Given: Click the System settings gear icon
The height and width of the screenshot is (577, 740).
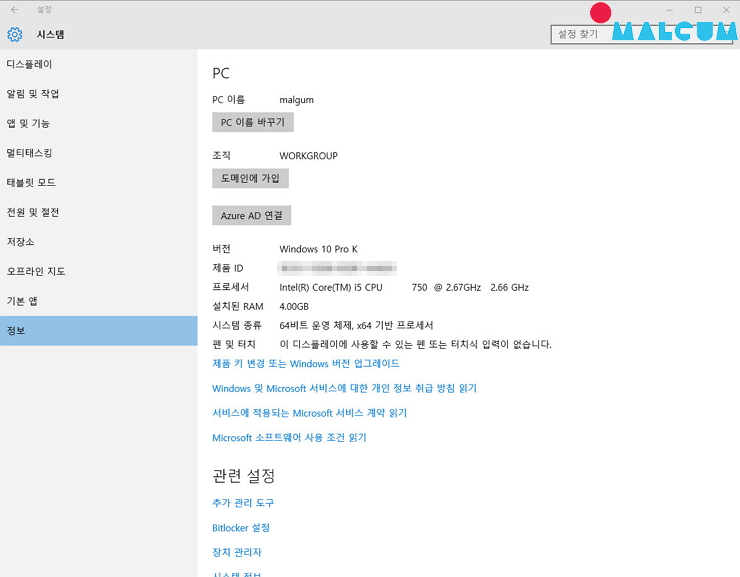Looking at the screenshot, I should [x=15, y=34].
